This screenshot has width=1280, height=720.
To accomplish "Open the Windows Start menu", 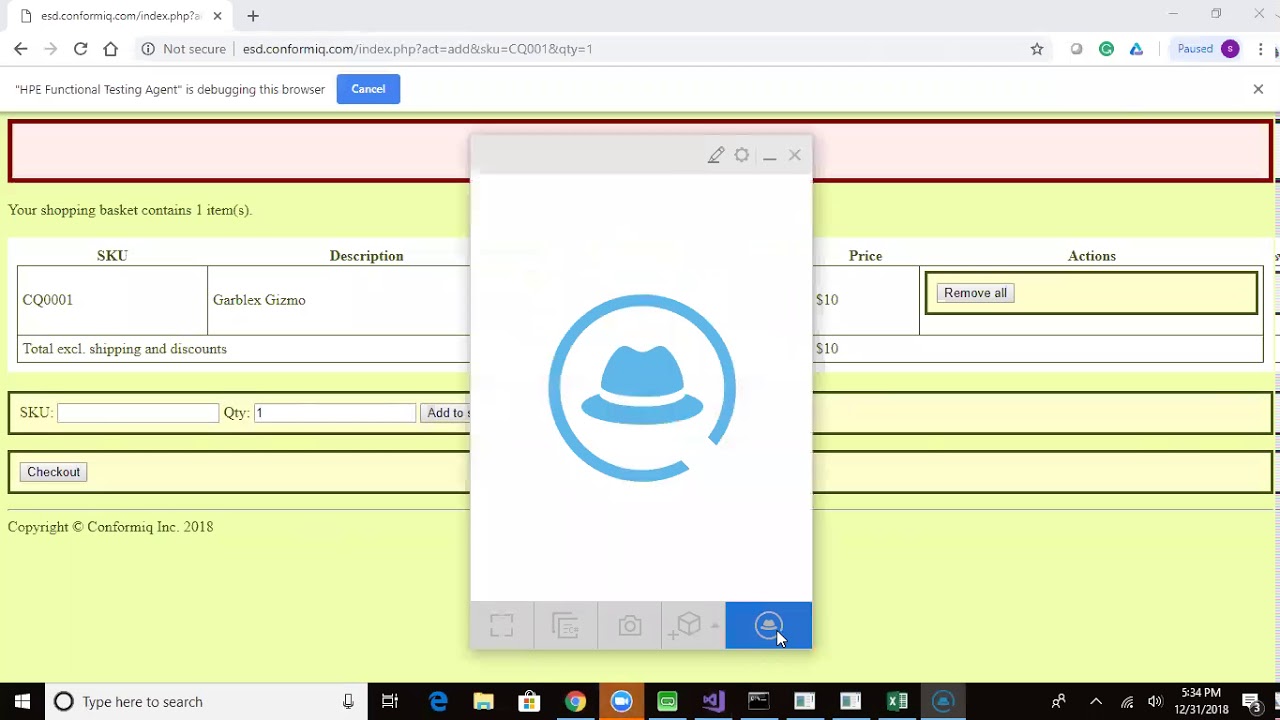I will pyautogui.click(x=22, y=701).
